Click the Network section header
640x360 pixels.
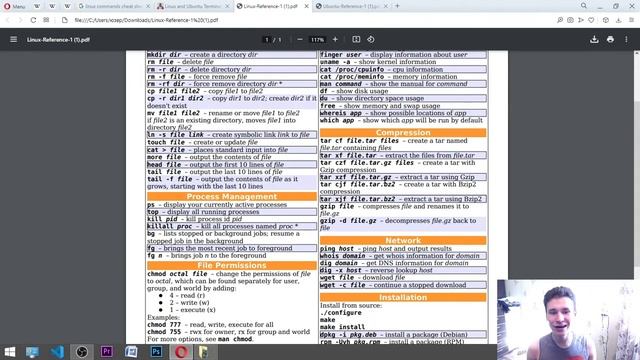coord(403,240)
